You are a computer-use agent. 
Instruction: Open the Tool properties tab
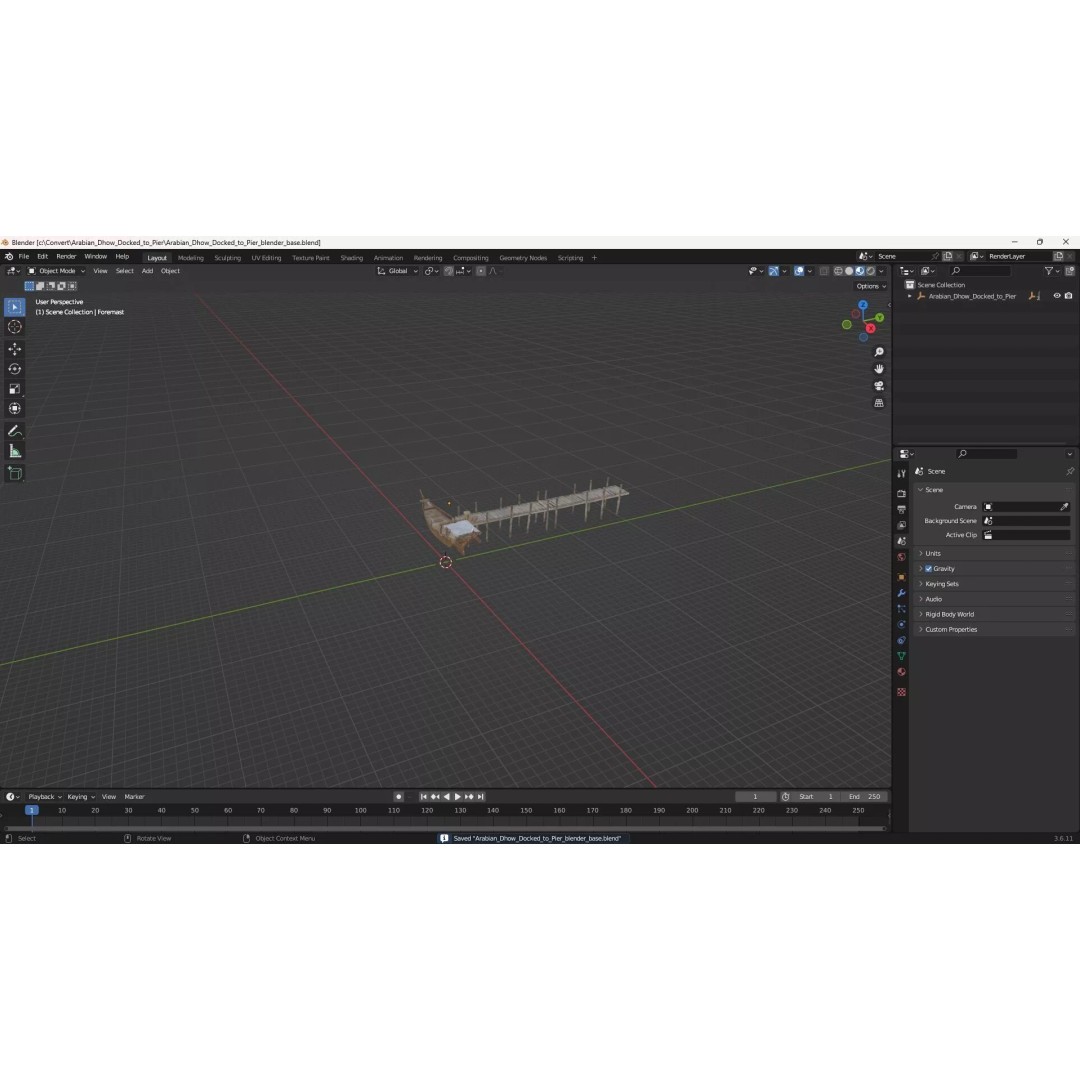901,474
